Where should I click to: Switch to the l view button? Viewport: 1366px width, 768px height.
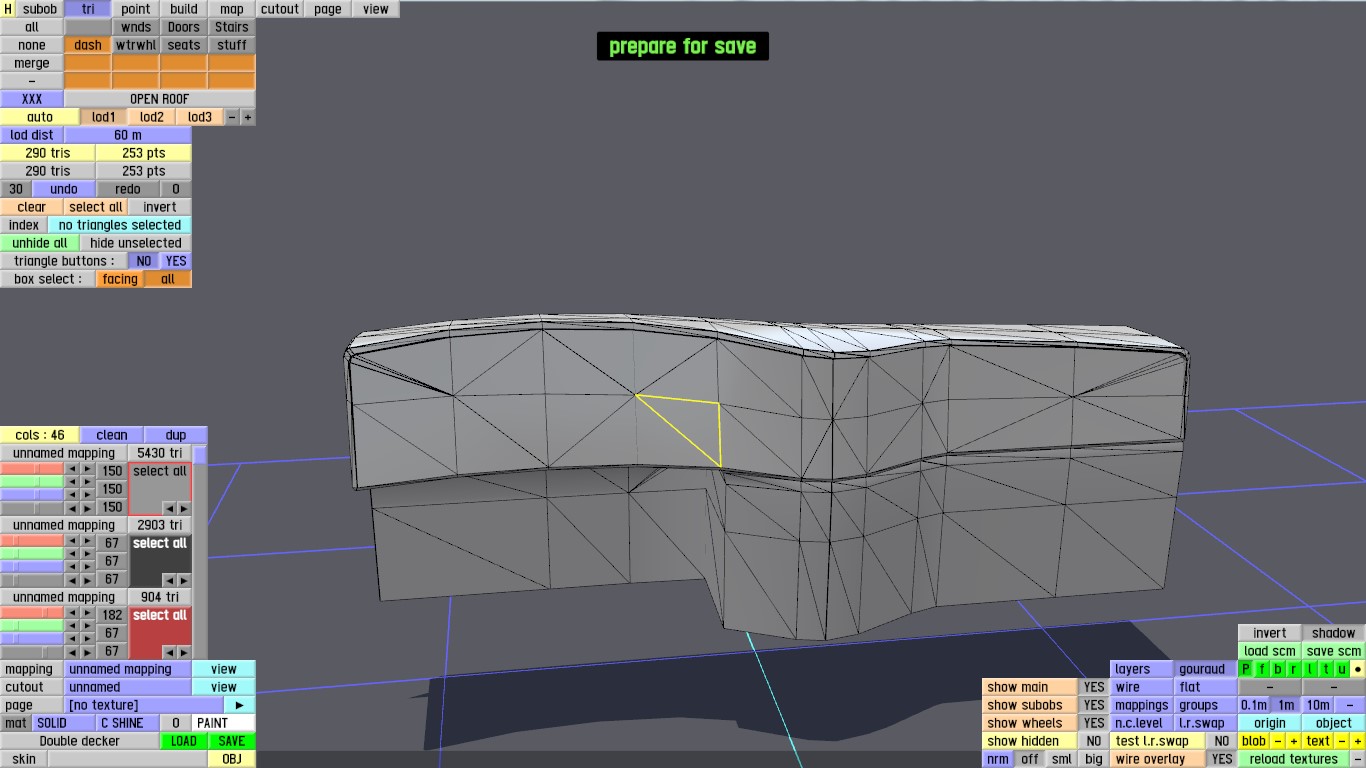coord(1310,669)
